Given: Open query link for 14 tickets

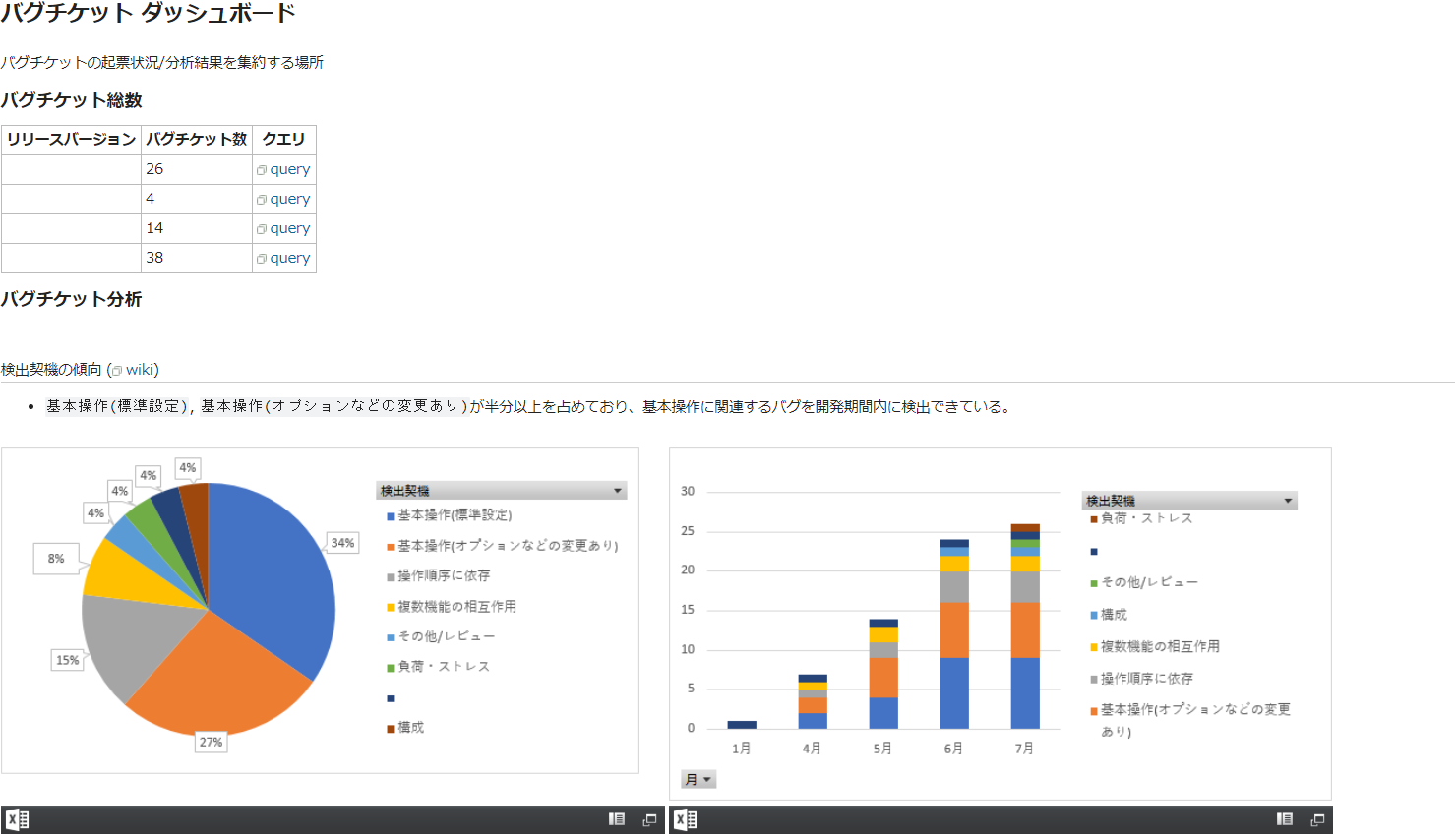Looking at the screenshot, I should pos(290,228).
